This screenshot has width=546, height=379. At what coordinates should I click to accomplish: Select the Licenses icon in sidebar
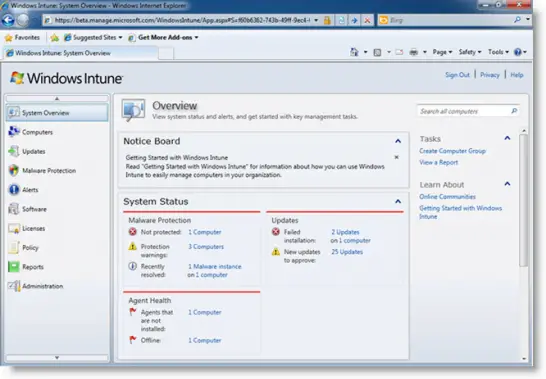[14, 228]
